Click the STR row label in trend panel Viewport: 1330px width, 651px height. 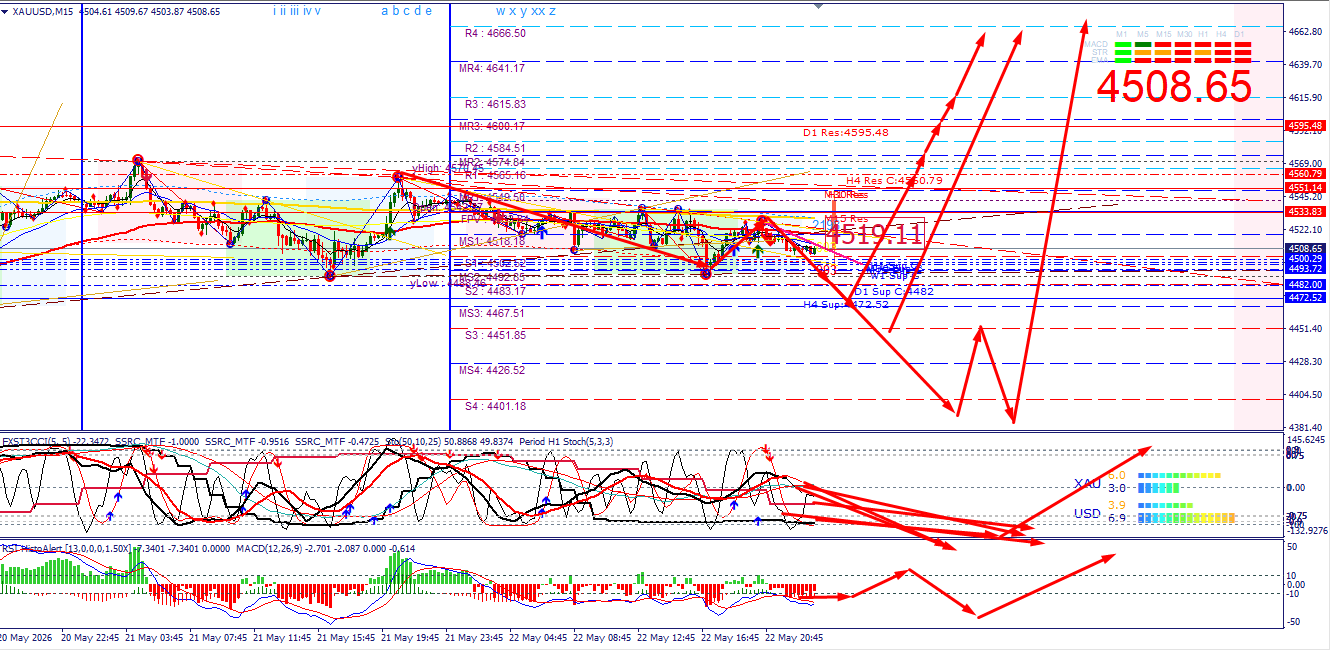click(1100, 52)
